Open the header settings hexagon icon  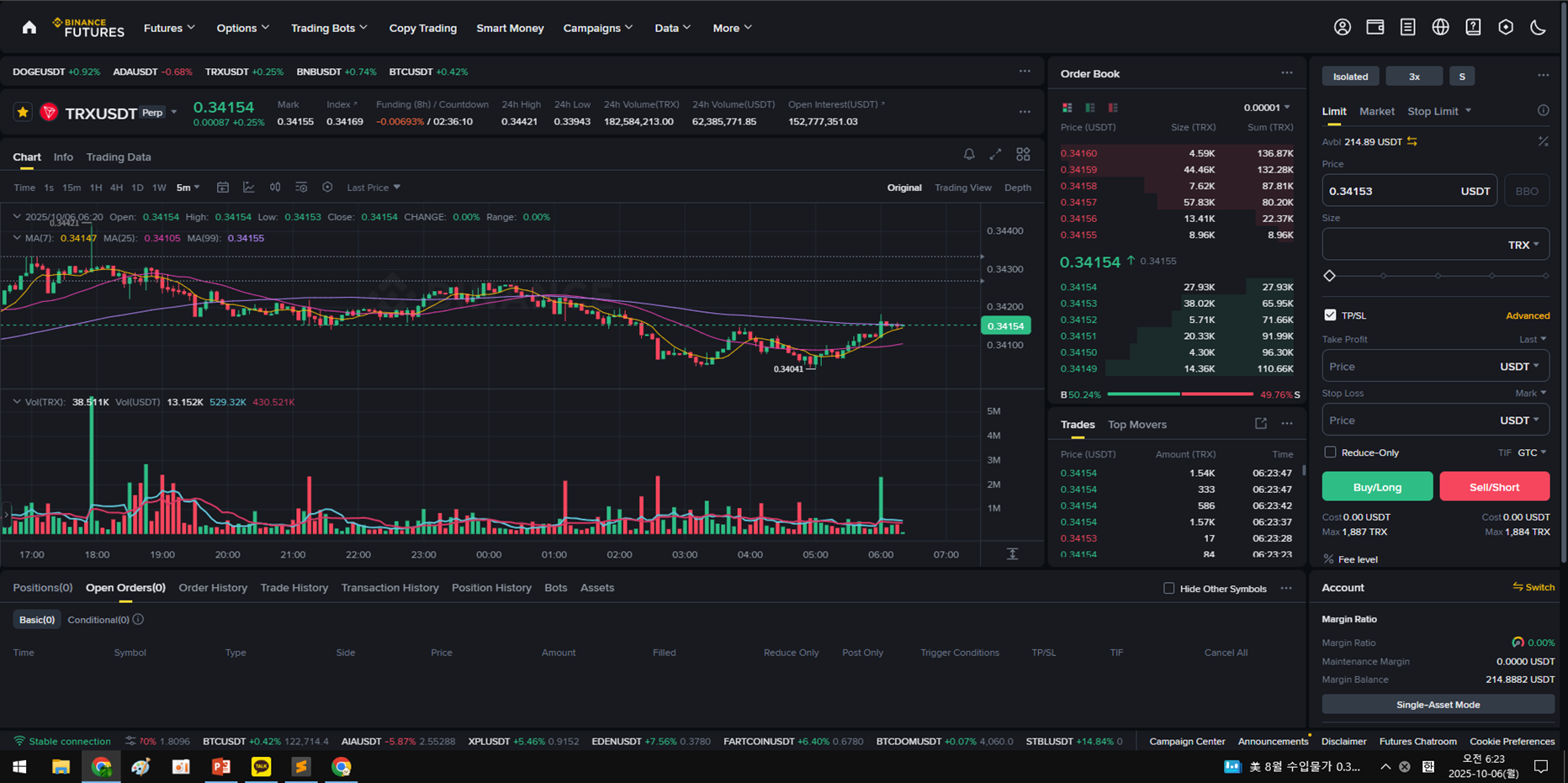pos(1506,27)
